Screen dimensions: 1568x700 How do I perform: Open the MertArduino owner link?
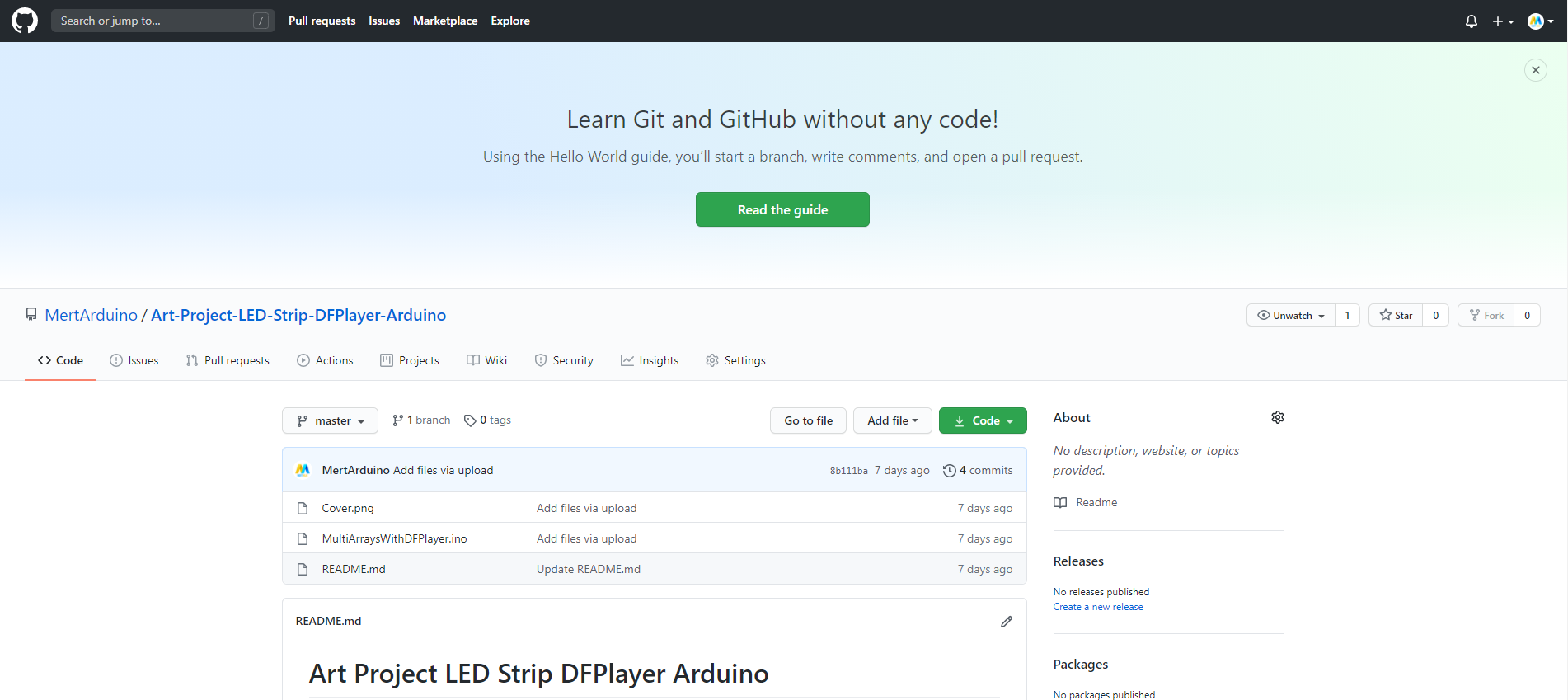point(92,315)
